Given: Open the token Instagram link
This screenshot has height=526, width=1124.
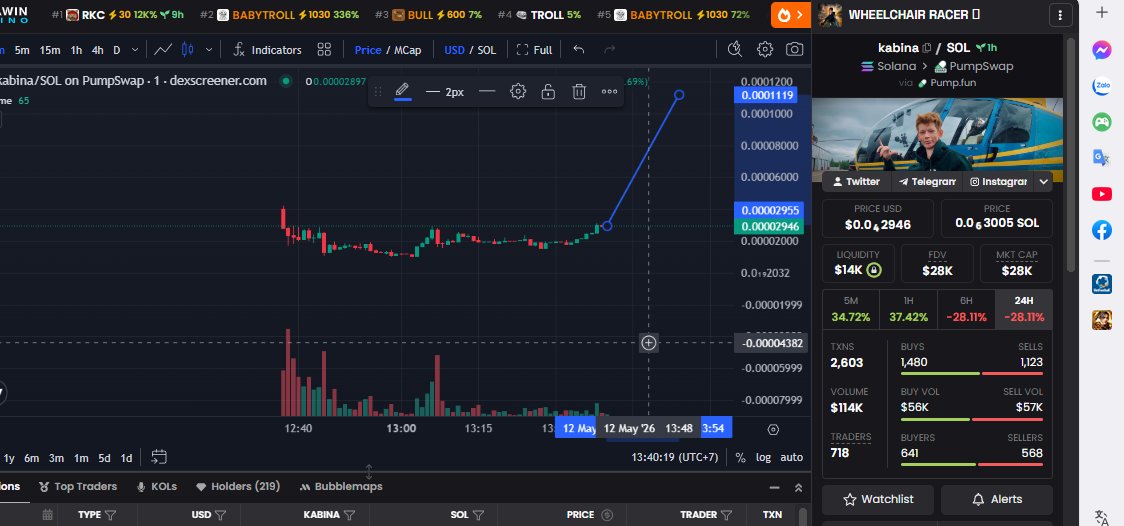Looking at the screenshot, I should 999,181.
